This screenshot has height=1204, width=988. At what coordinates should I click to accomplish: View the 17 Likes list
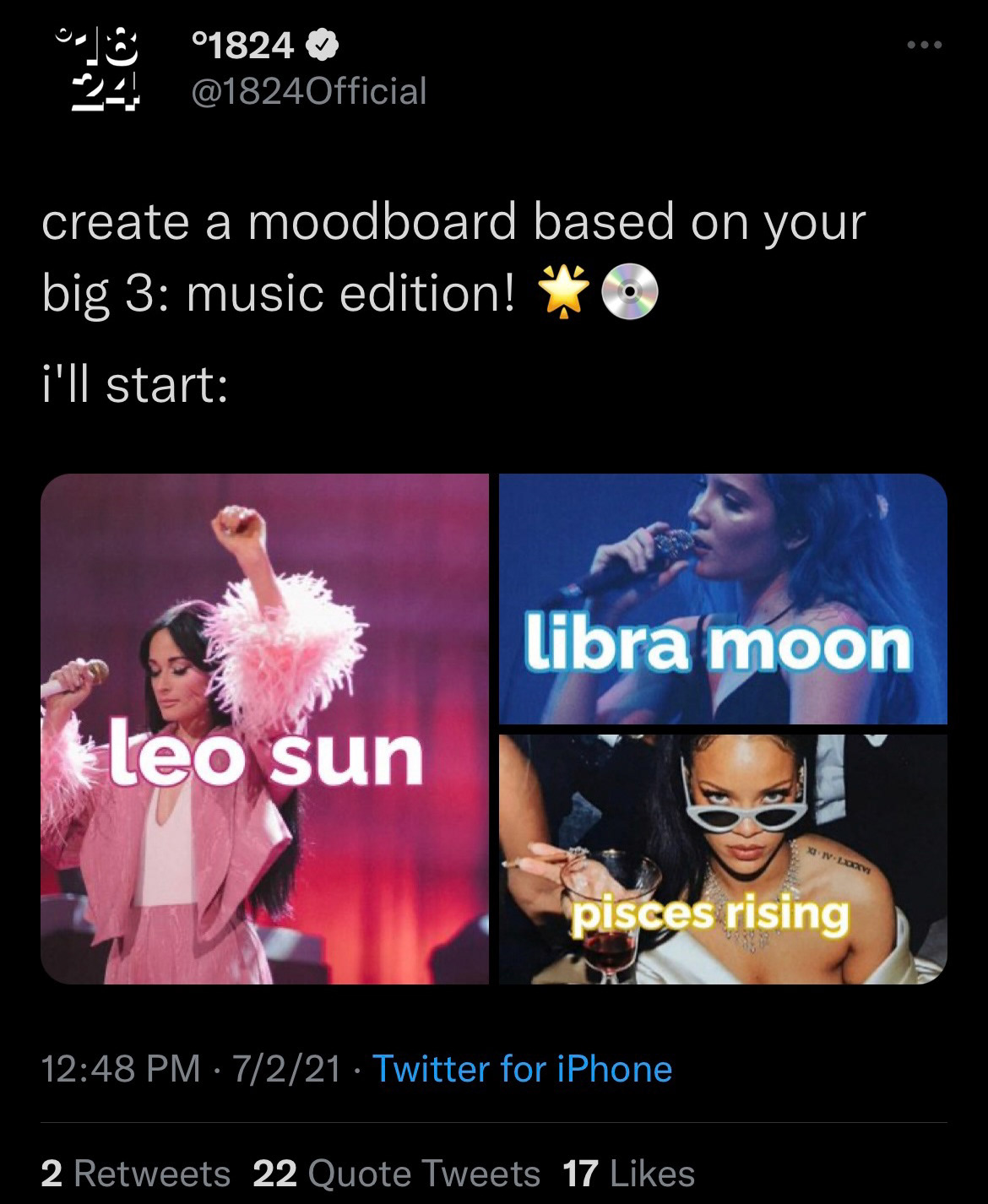(x=628, y=1174)
